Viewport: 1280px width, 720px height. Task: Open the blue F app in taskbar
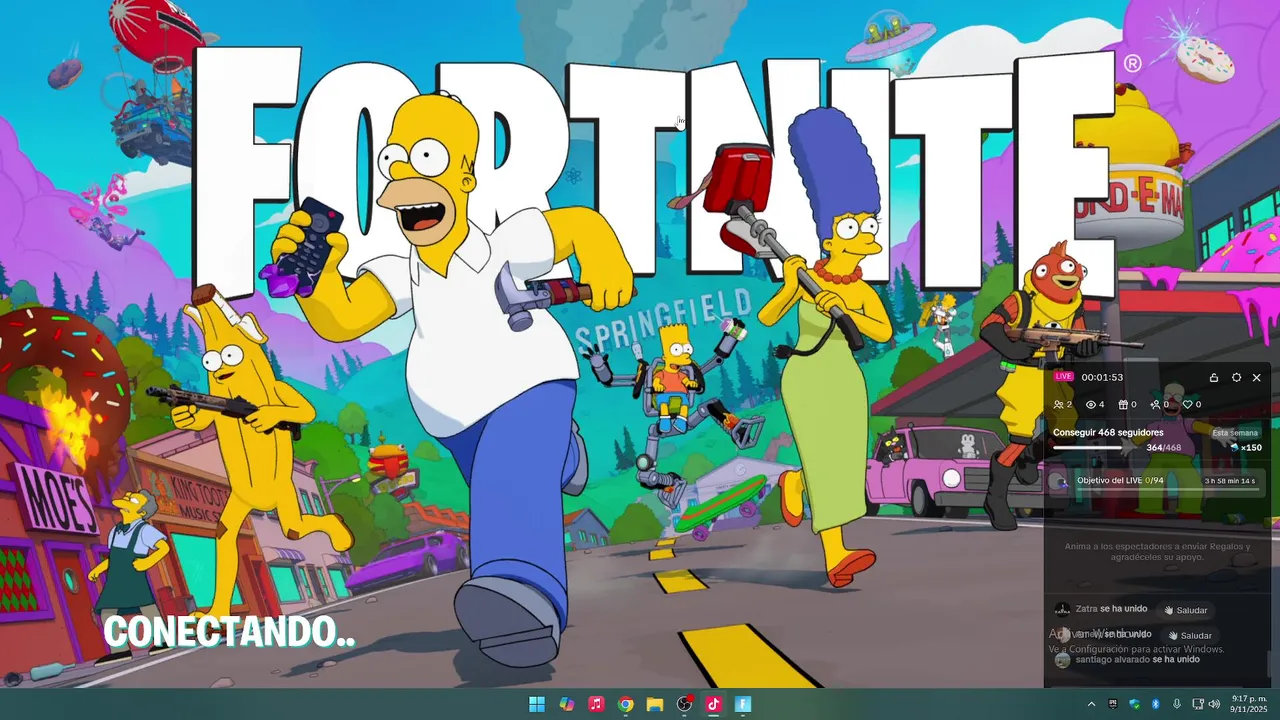pos(743,704)
